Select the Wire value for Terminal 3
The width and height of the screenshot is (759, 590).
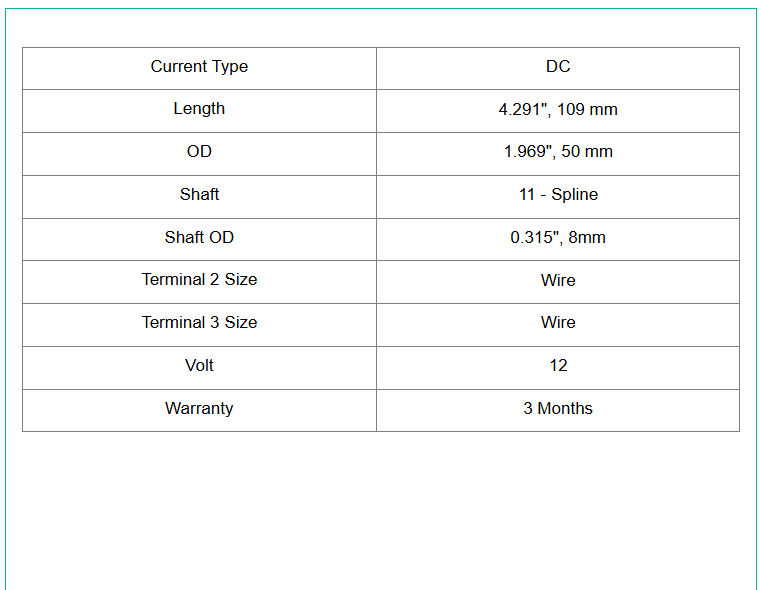pos(558,323)
